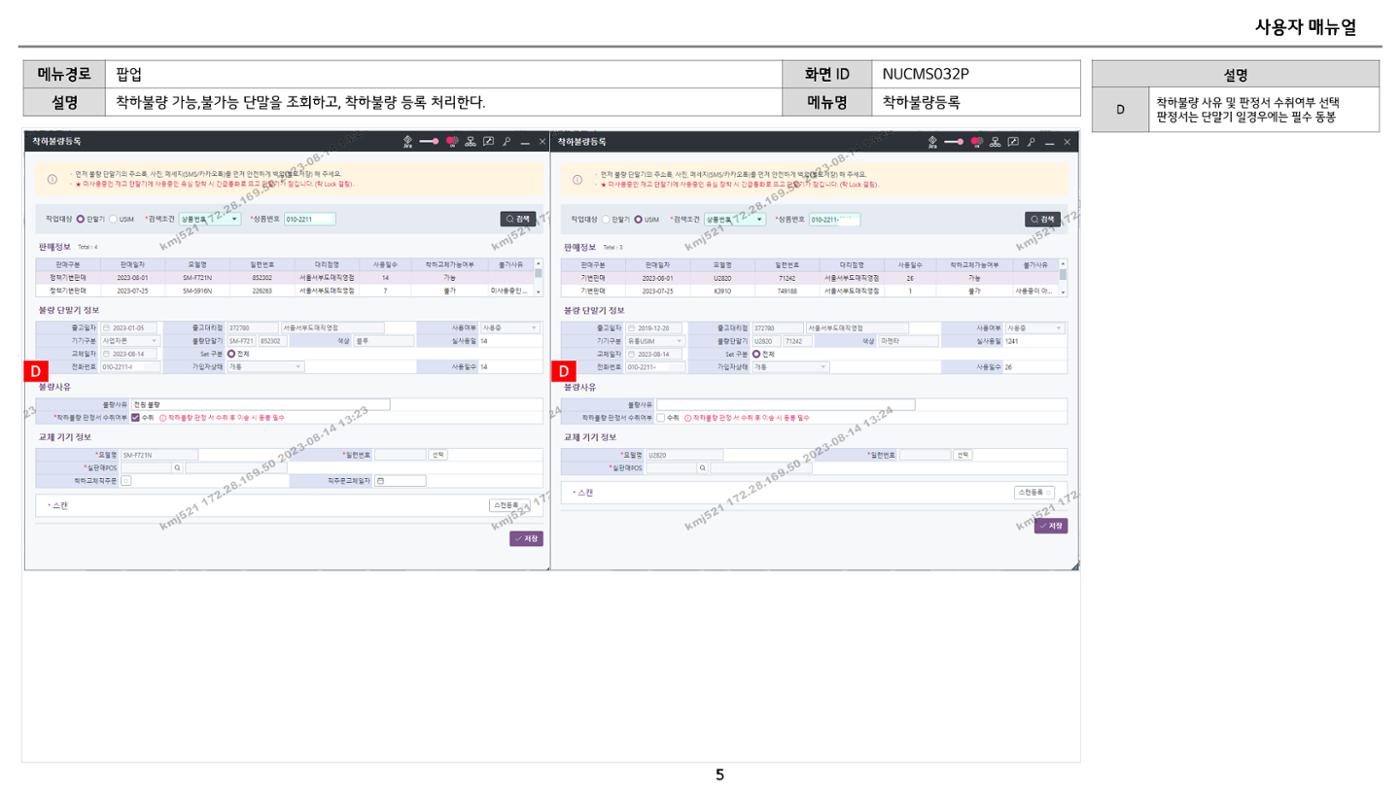
Task: Click the diamond layers icon in the left window title bar
Action: pyautogui.click(x=408, y=142)
